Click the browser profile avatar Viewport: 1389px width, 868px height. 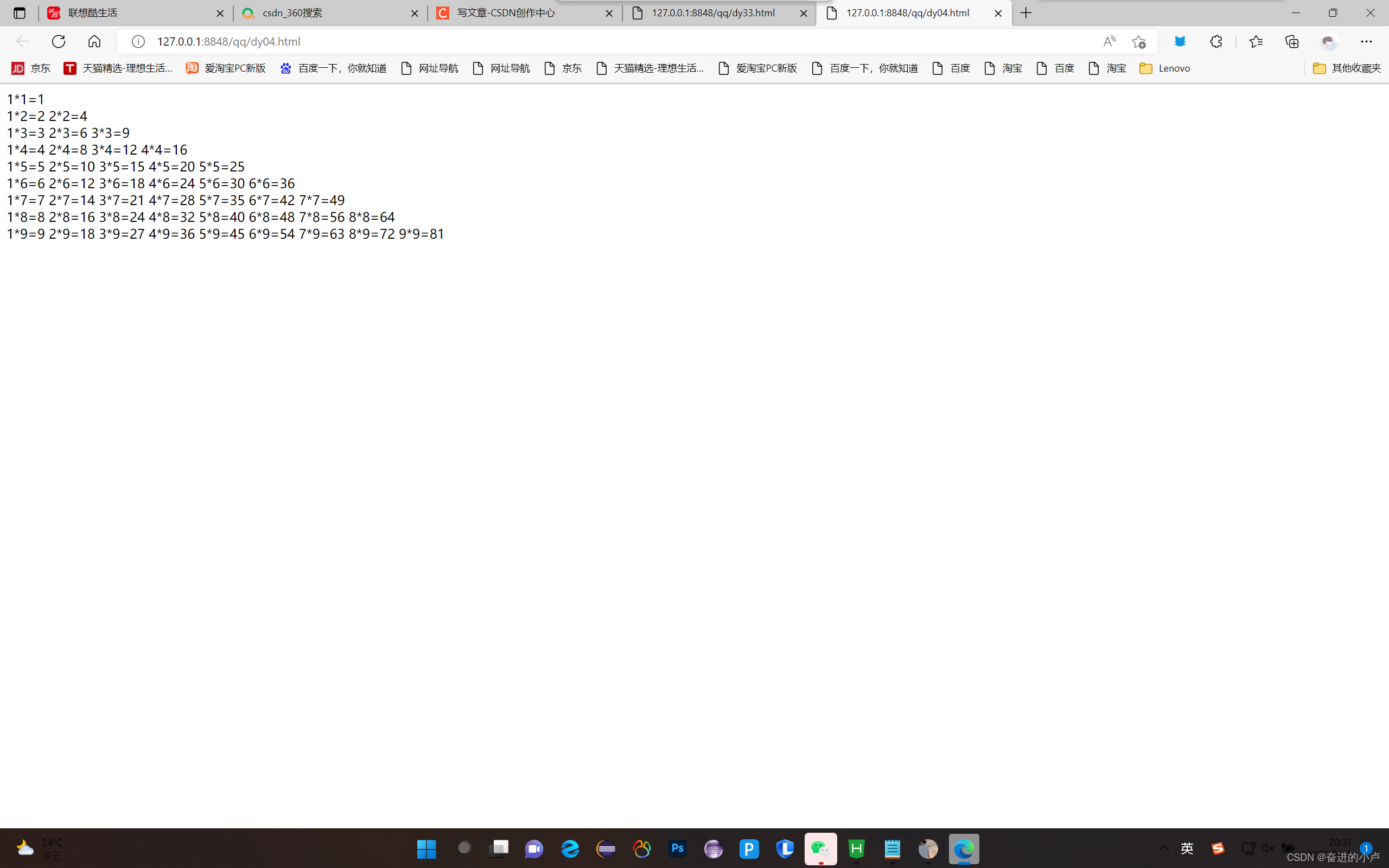click(1329, 41)
